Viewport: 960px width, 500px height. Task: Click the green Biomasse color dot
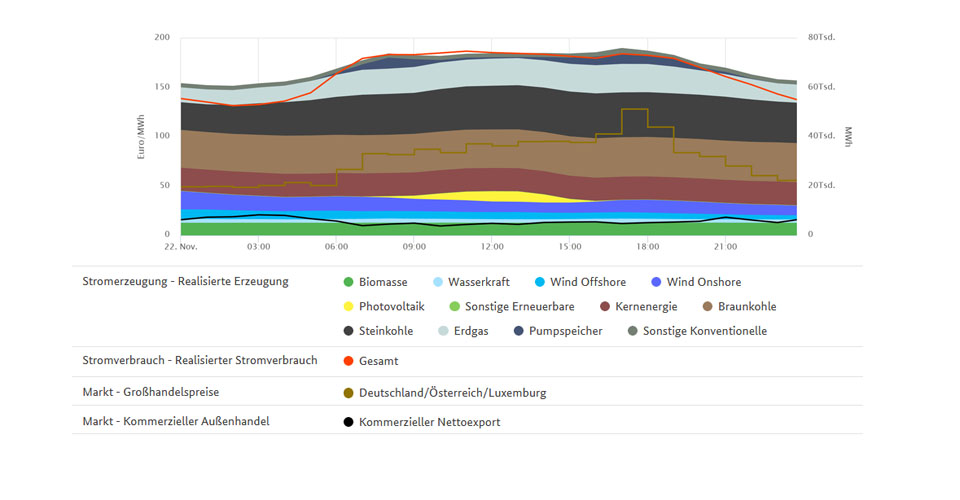pyautogui.click(x=348, y=282)
